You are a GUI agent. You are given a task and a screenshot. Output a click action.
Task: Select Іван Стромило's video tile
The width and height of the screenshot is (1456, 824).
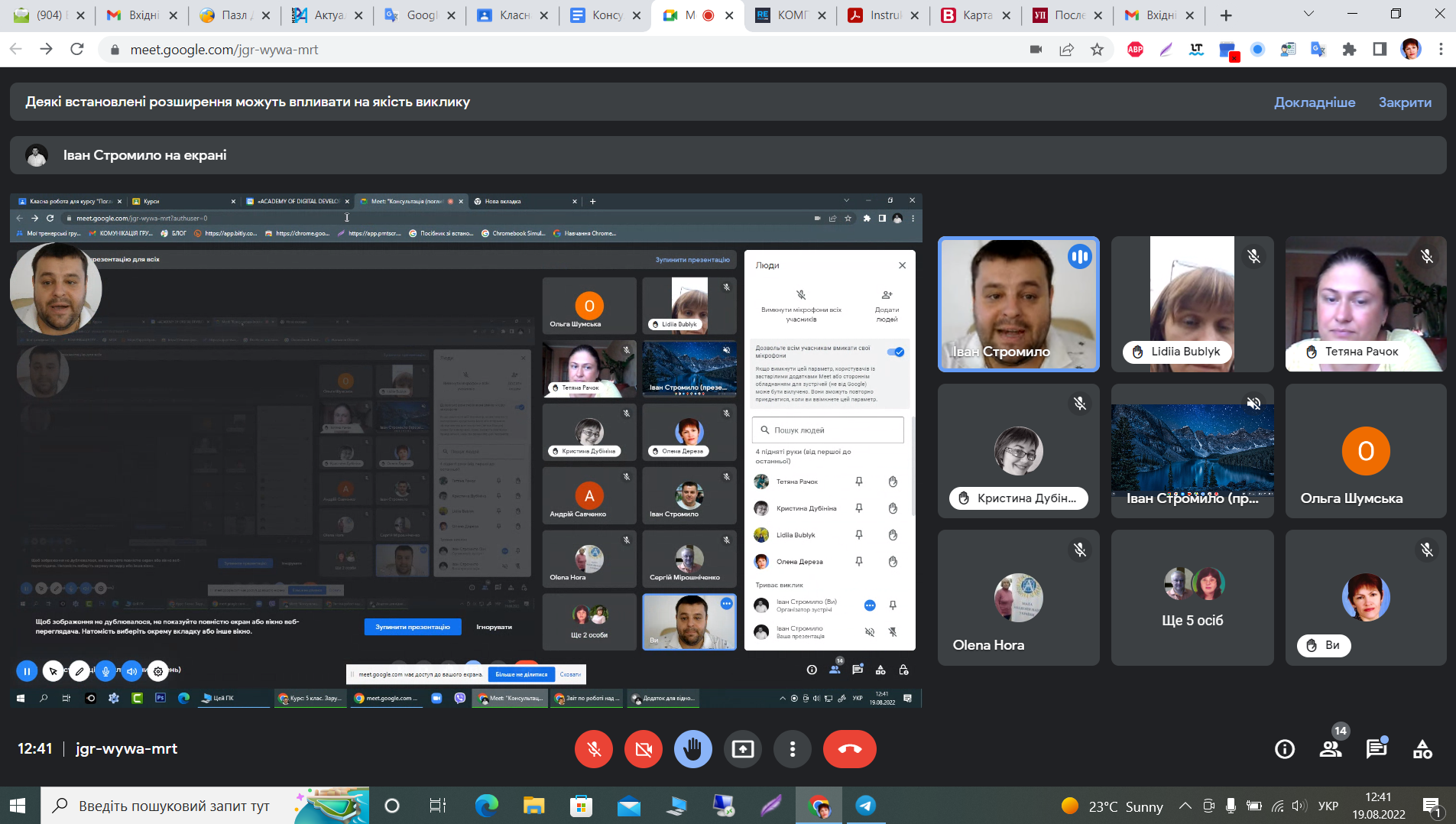click(x=1019, y=304)
